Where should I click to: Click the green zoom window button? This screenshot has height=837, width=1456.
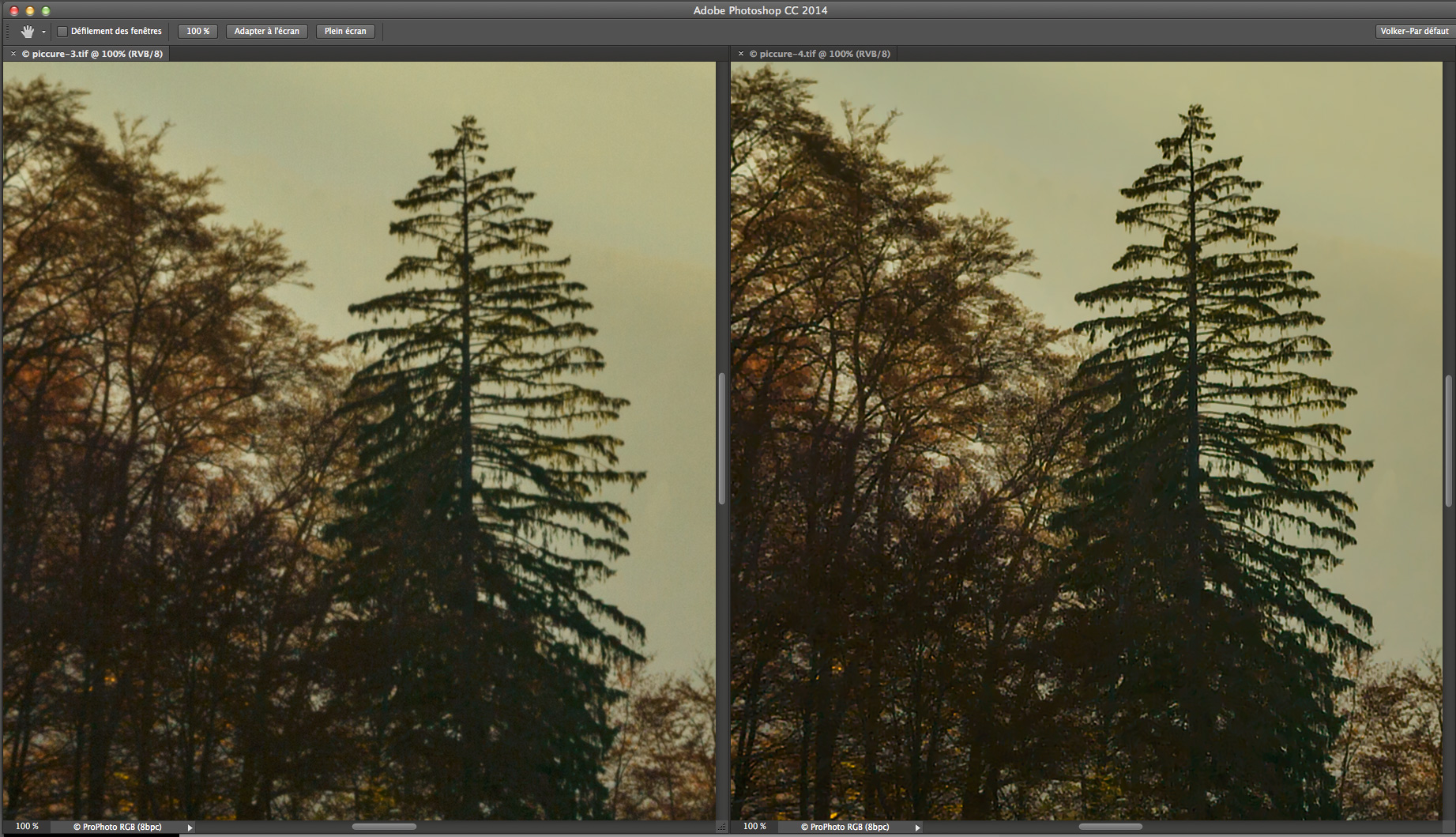[46, 10]
